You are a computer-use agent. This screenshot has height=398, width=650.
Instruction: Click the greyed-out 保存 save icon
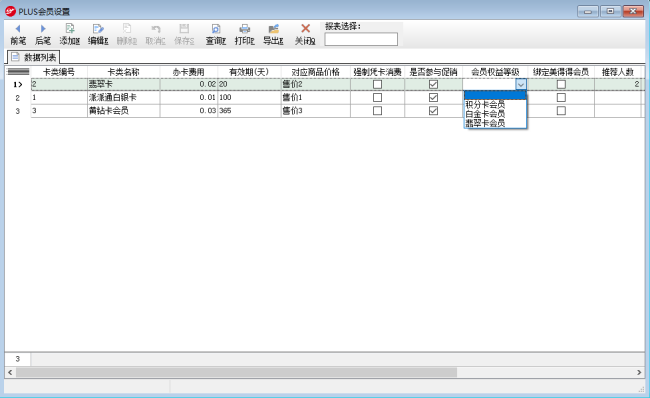(x=184, y=29)
